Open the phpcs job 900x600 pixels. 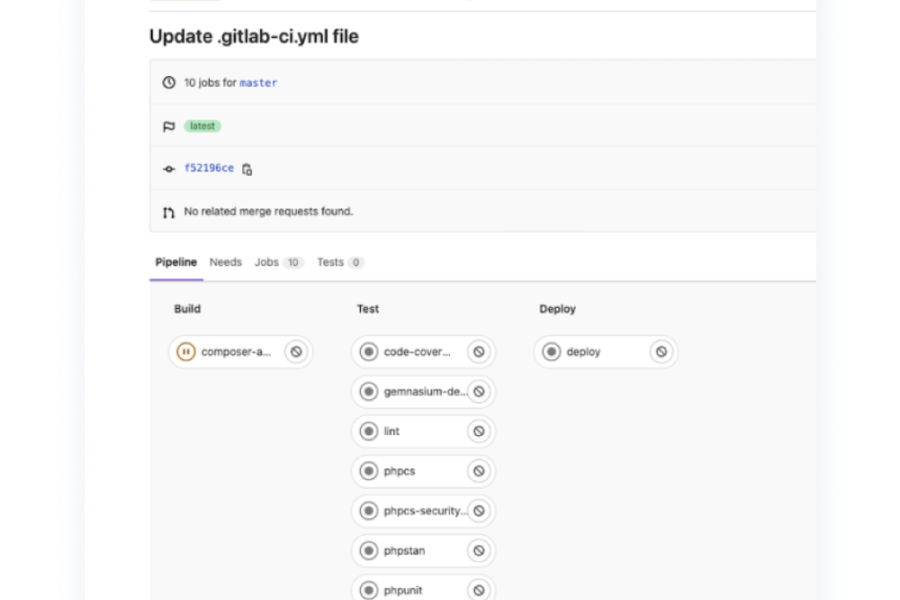pos(399,471)
